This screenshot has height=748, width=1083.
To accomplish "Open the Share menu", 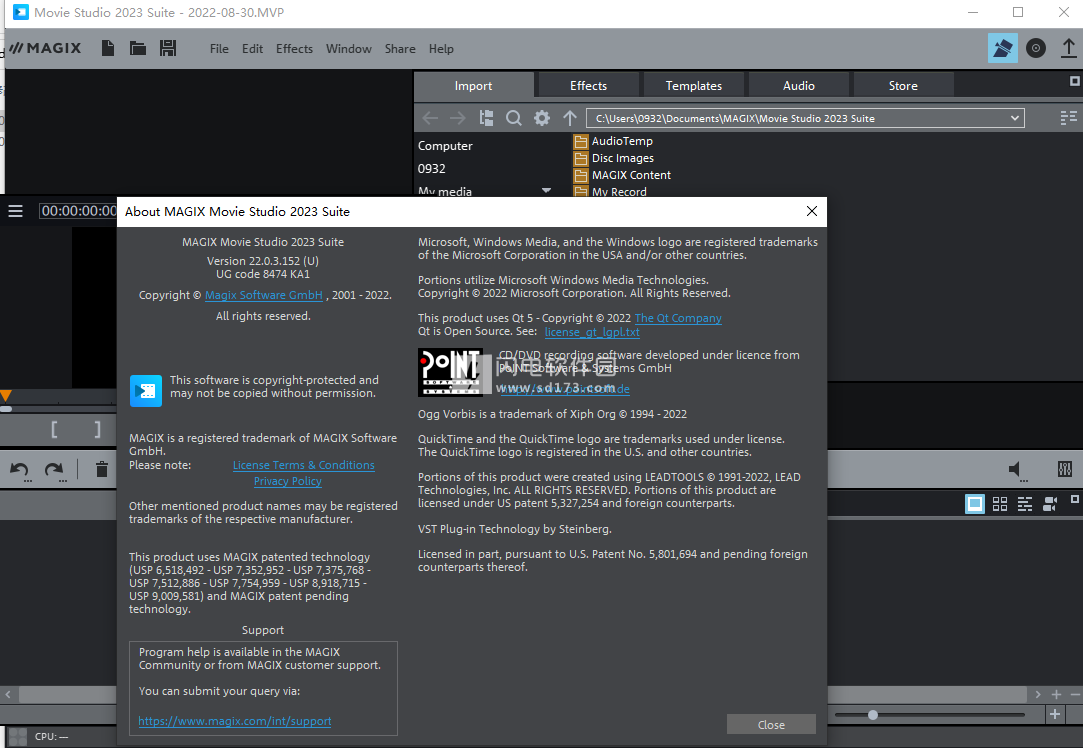I will 400,48.
